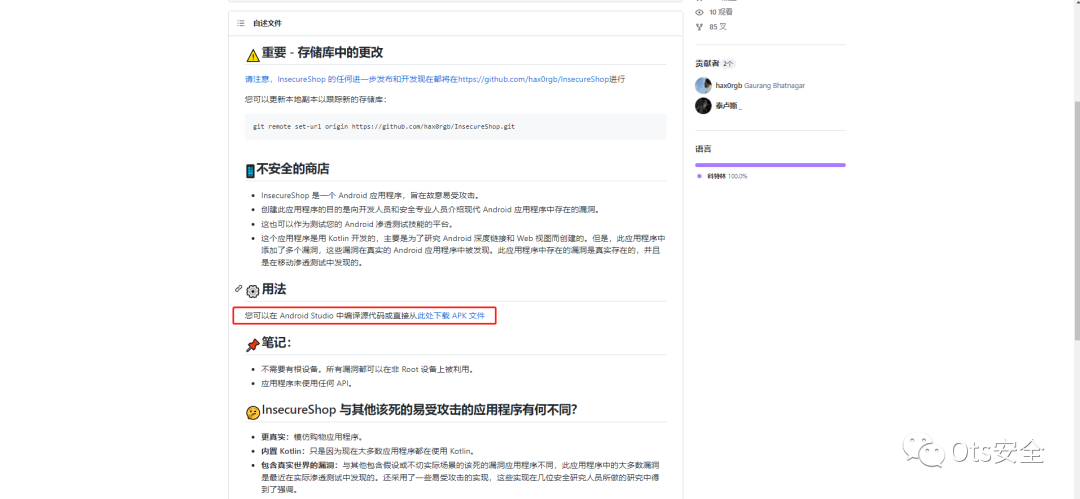
Task: Open the README outline list icon
Action: (241, 23)
